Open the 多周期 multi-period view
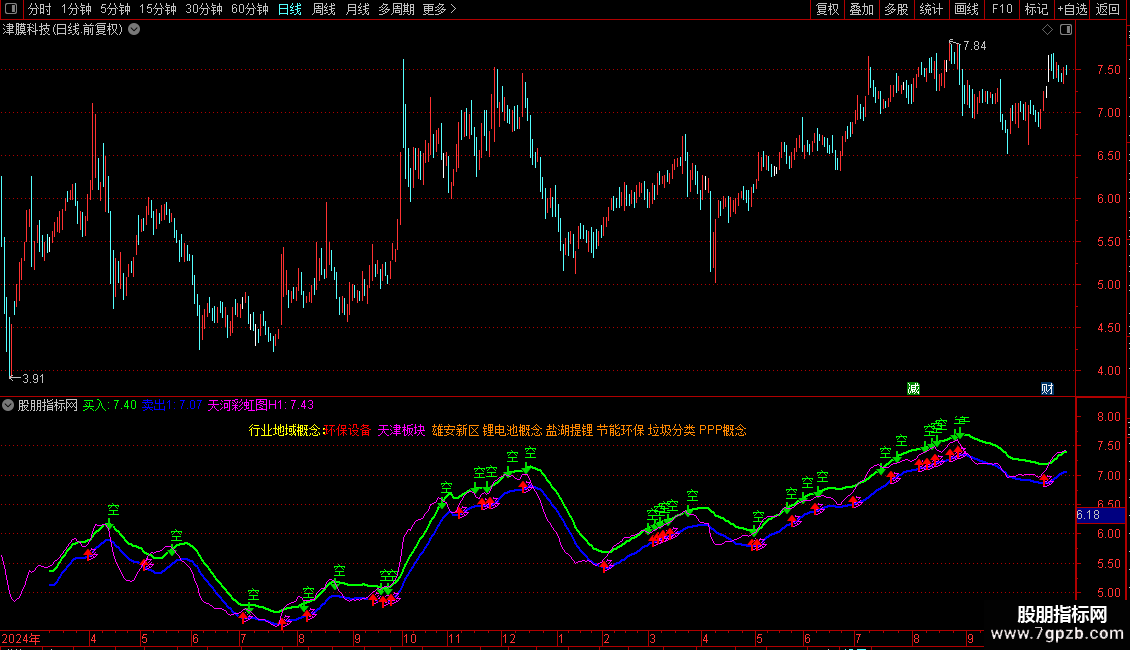Image resolution: width=1130 pixels, height=650 pixels. [396, 9]
